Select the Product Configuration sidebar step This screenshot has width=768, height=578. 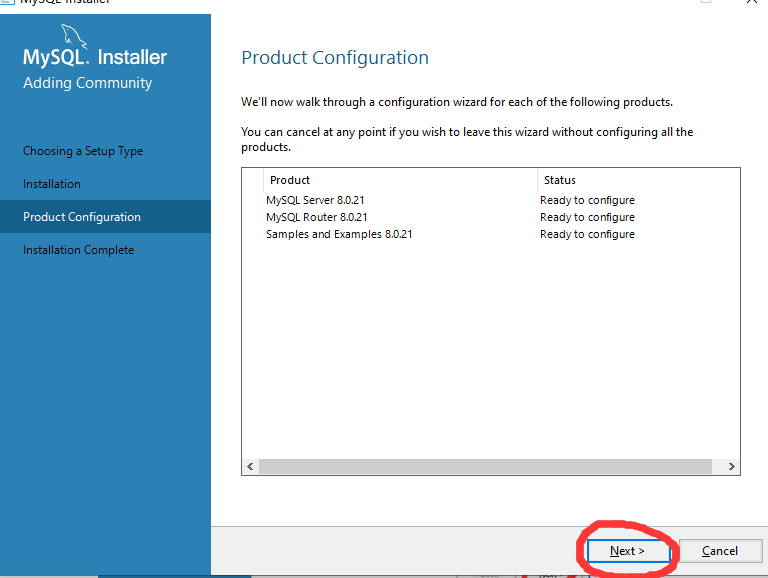(x=105, y=217)
